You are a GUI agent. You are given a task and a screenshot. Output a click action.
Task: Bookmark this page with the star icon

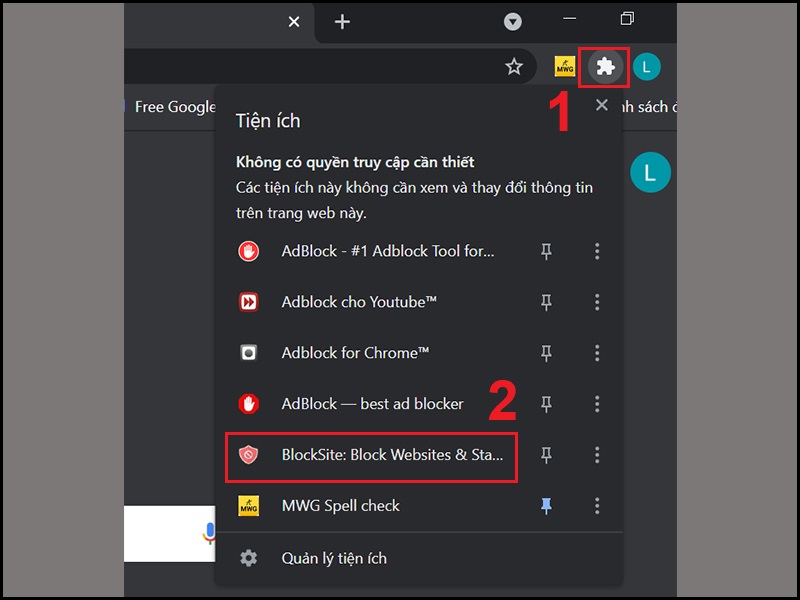point(514,67)
